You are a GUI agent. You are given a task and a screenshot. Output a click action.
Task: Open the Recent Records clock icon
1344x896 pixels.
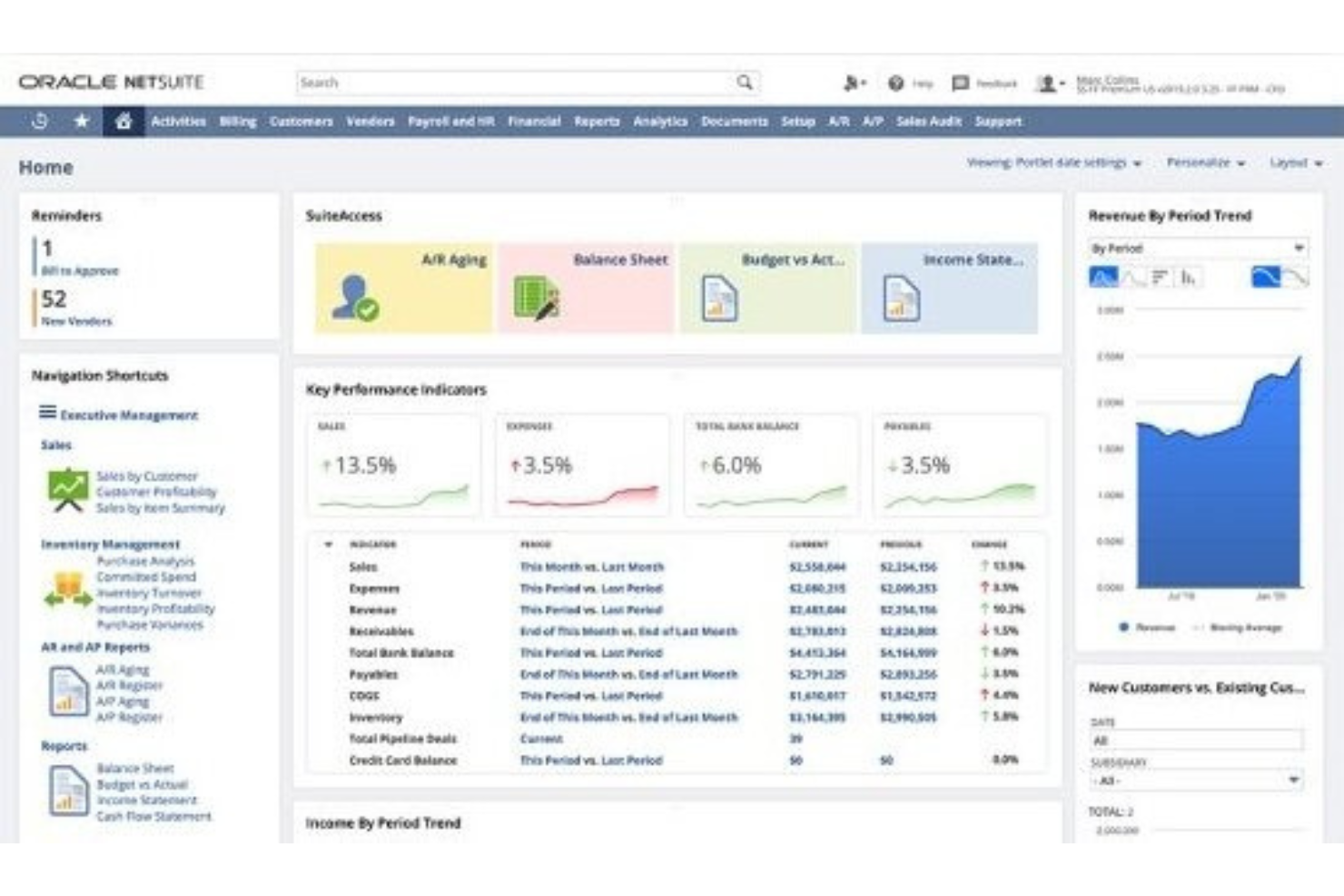click(x=40, y=121)
